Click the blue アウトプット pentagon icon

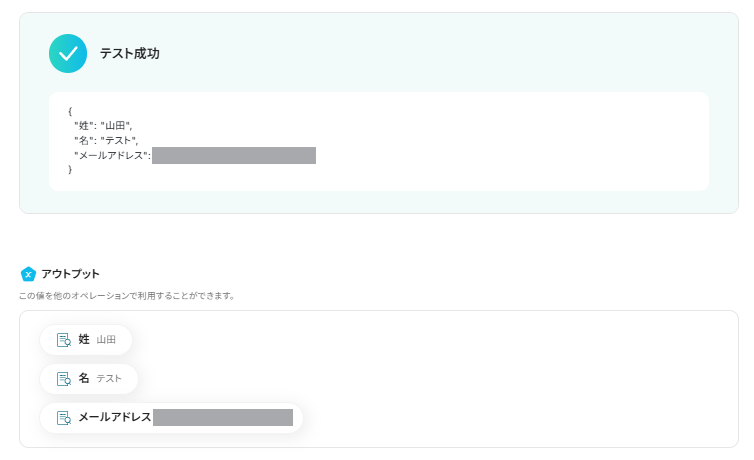[x=28, y=274]
